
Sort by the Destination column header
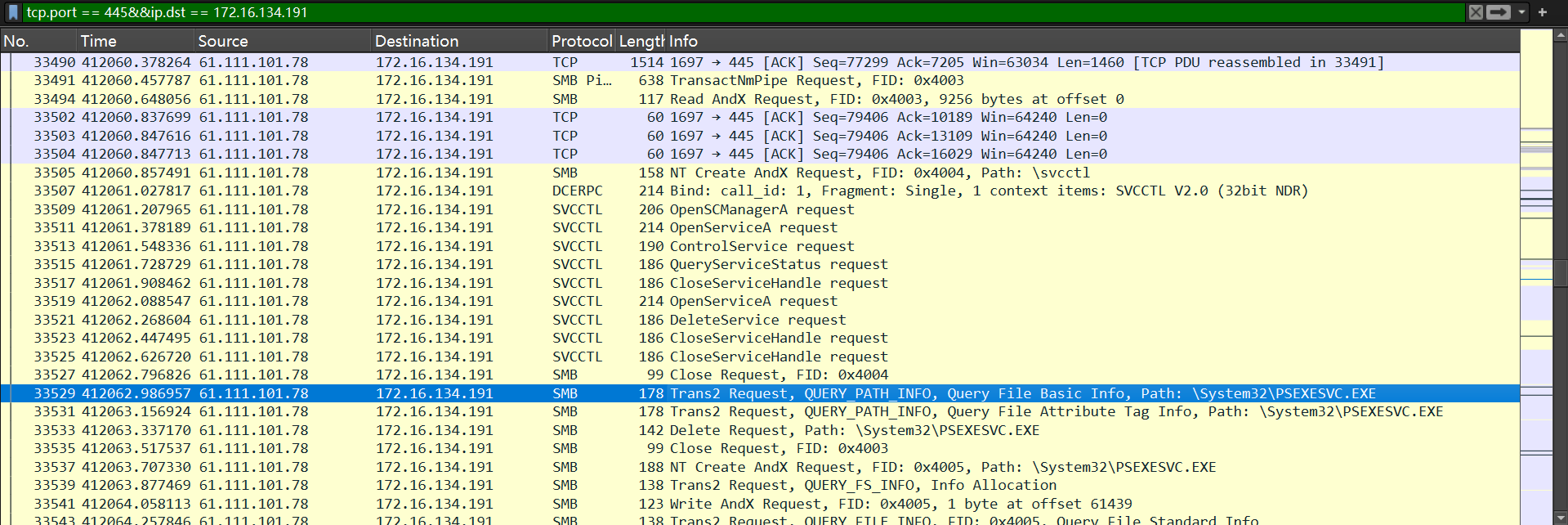(458, 41)
